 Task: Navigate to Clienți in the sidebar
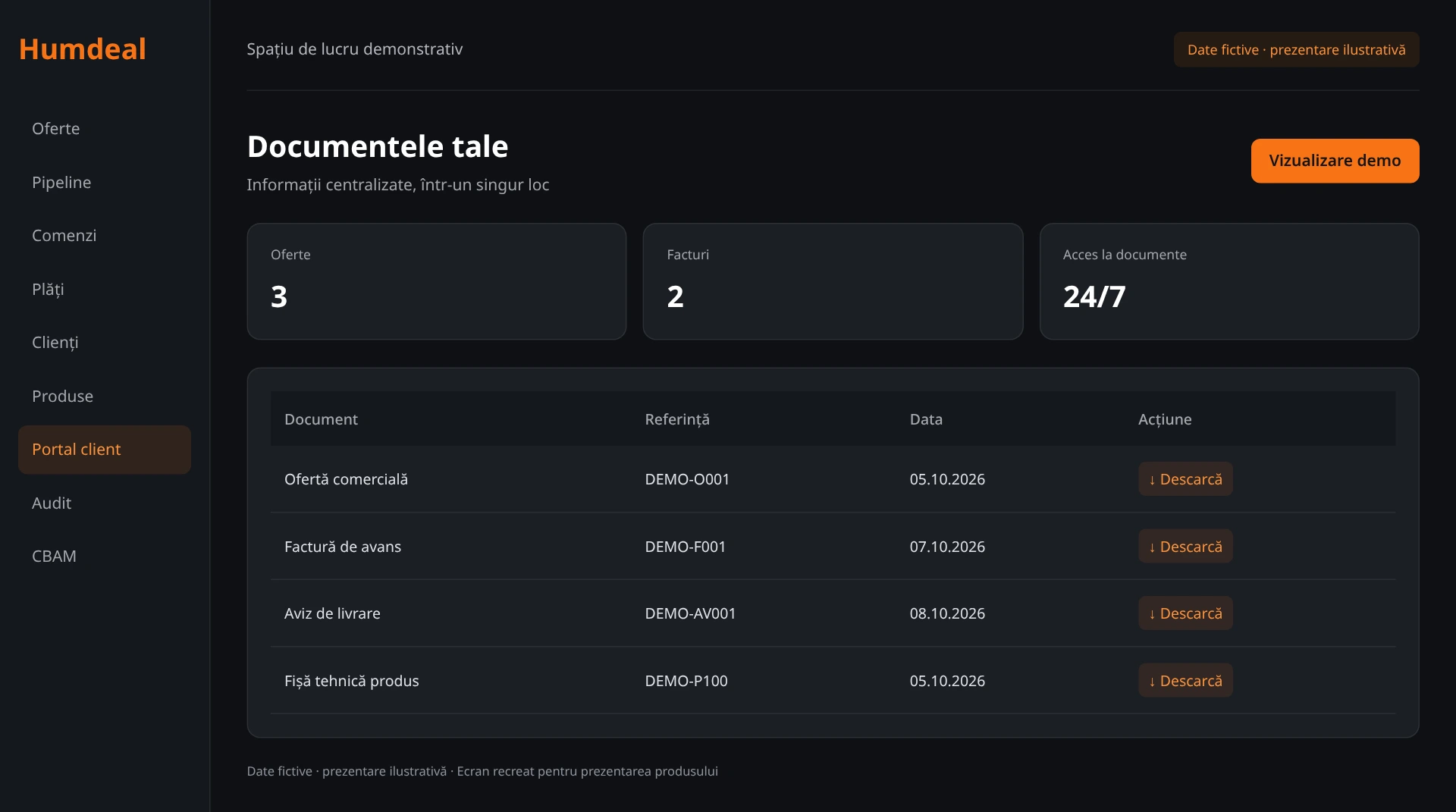(105, 343)
